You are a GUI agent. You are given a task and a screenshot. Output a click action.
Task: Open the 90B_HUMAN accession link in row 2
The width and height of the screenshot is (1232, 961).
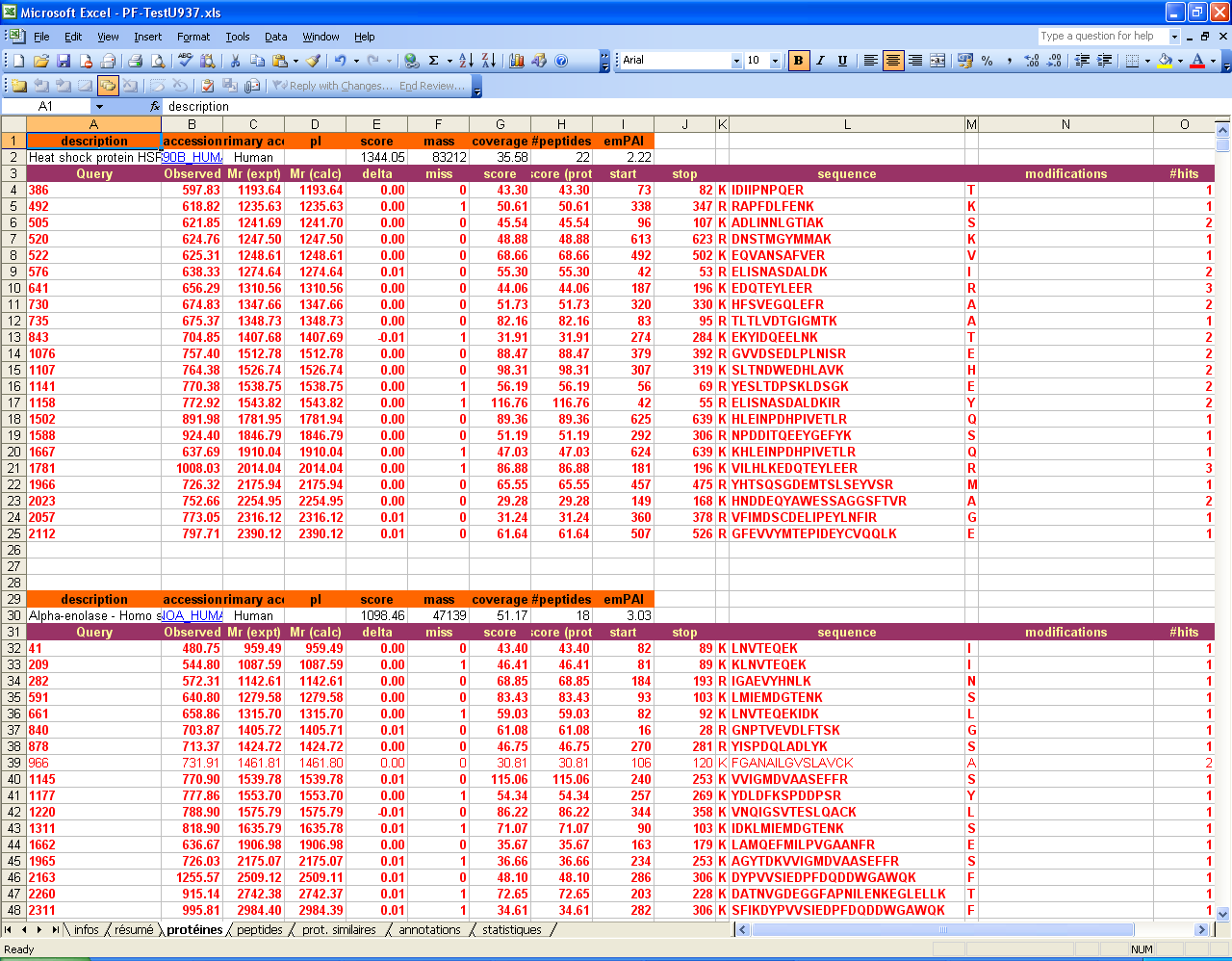pyautogui.click(x=192, y=158)
